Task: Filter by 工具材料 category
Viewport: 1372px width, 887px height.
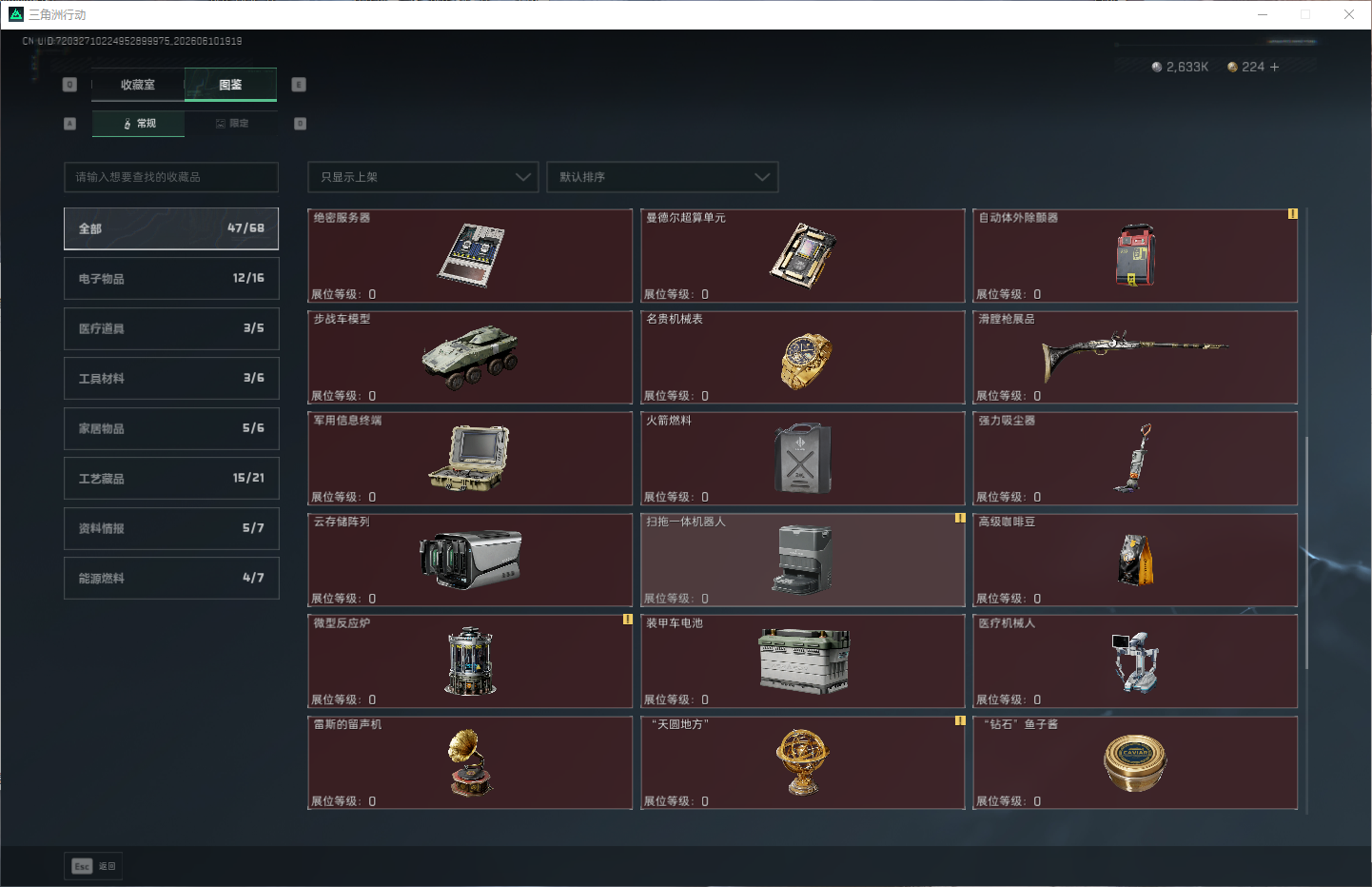Action: [x=171, y=379]
